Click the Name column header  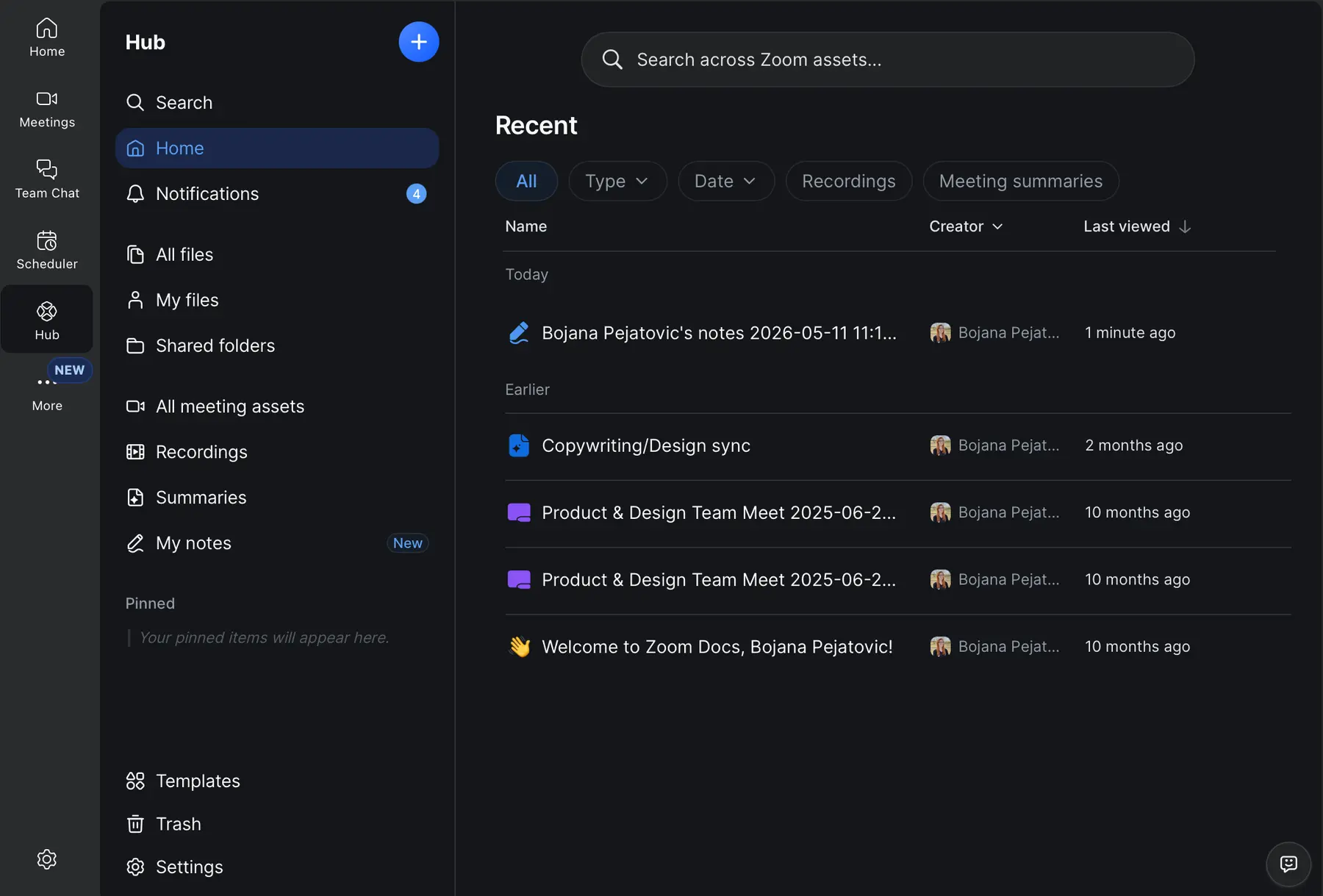click(x=526, y=226)
